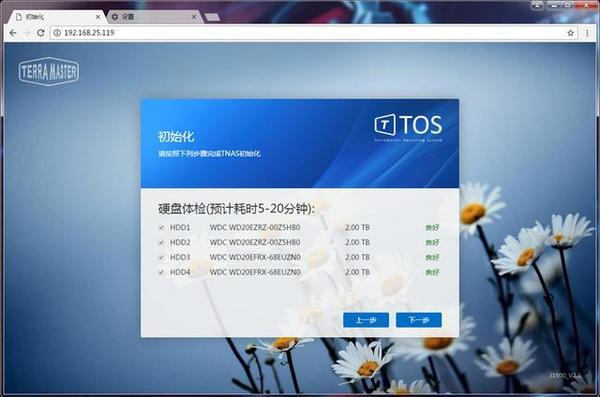Click the TerraMaster logo
The width and height of the screenshot is (600, 397).
pos(49,71)
